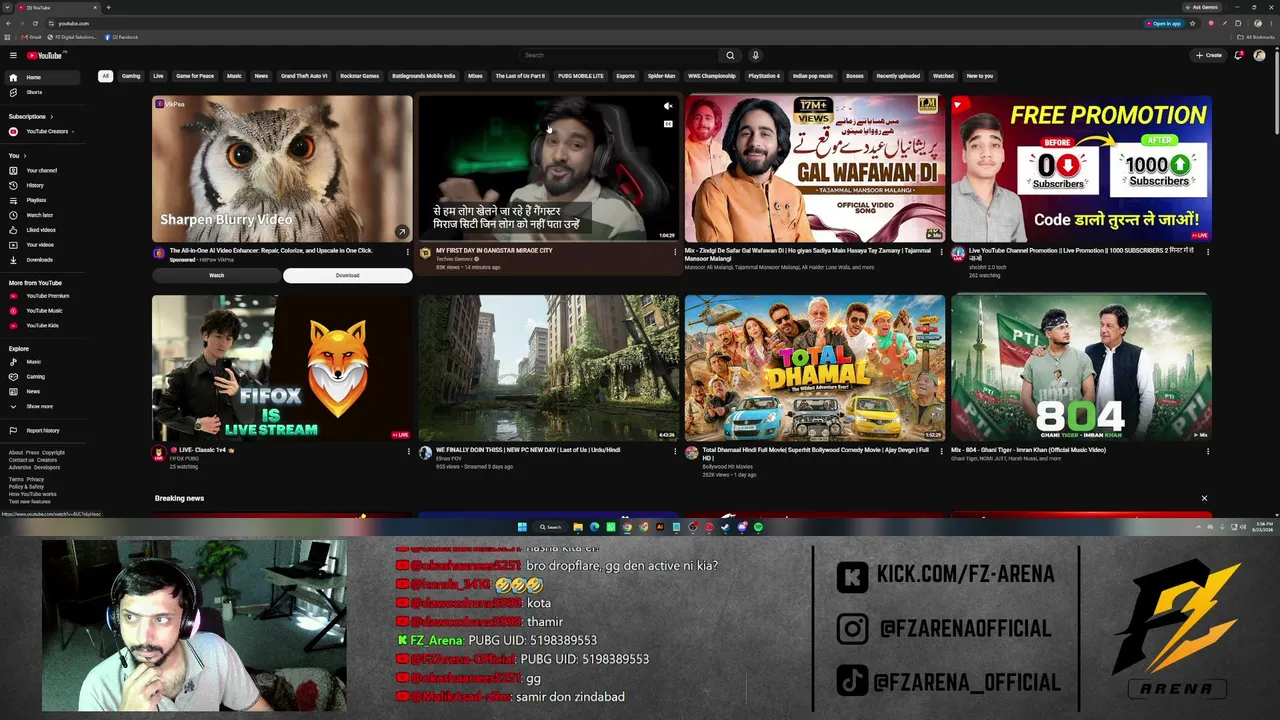Click the YouTube logo
Screen dimensions: 1280x720
click(44, 55)
